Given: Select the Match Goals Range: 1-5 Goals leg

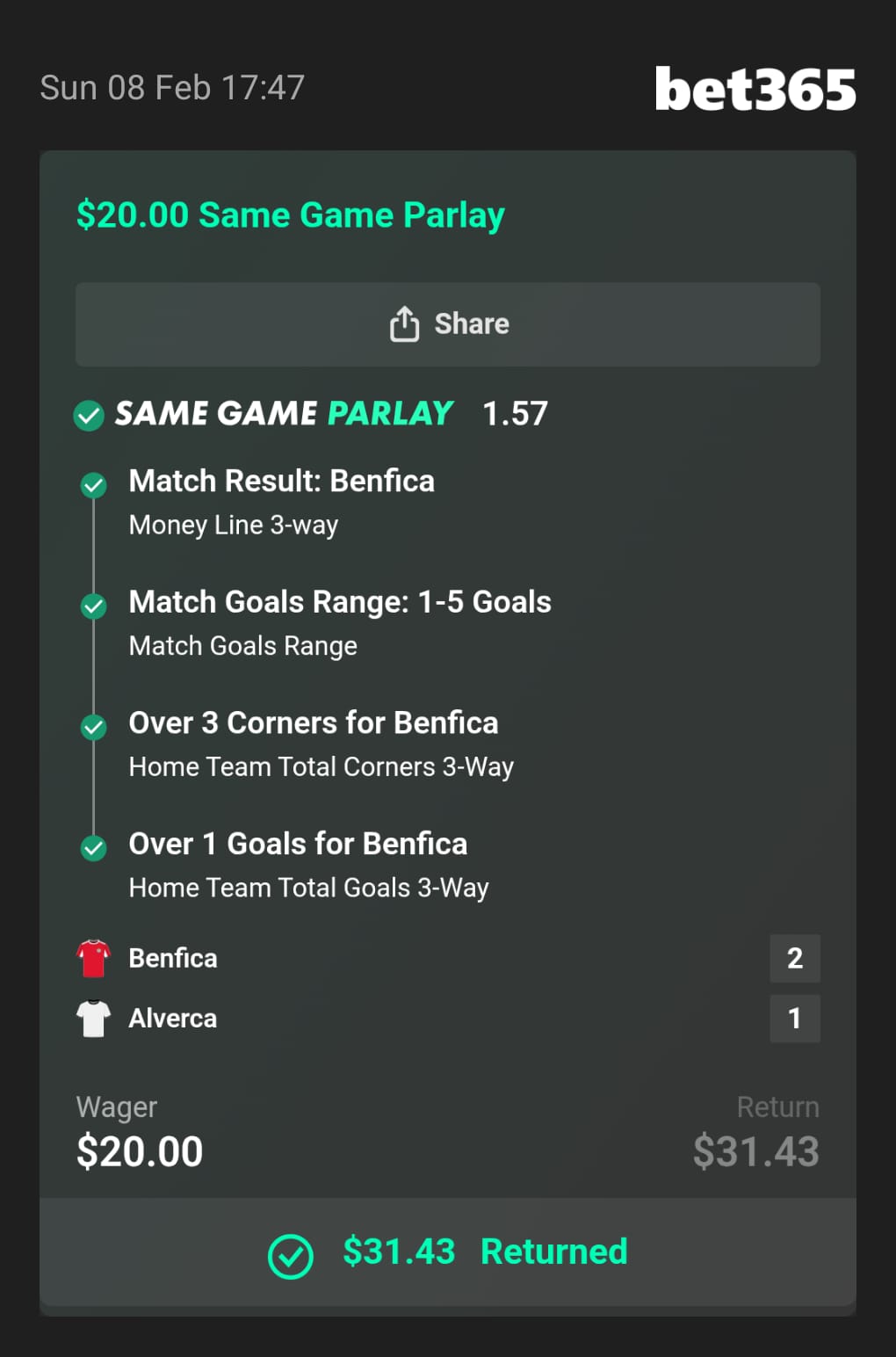Looking at the screenshot, I should coord(339,603).
